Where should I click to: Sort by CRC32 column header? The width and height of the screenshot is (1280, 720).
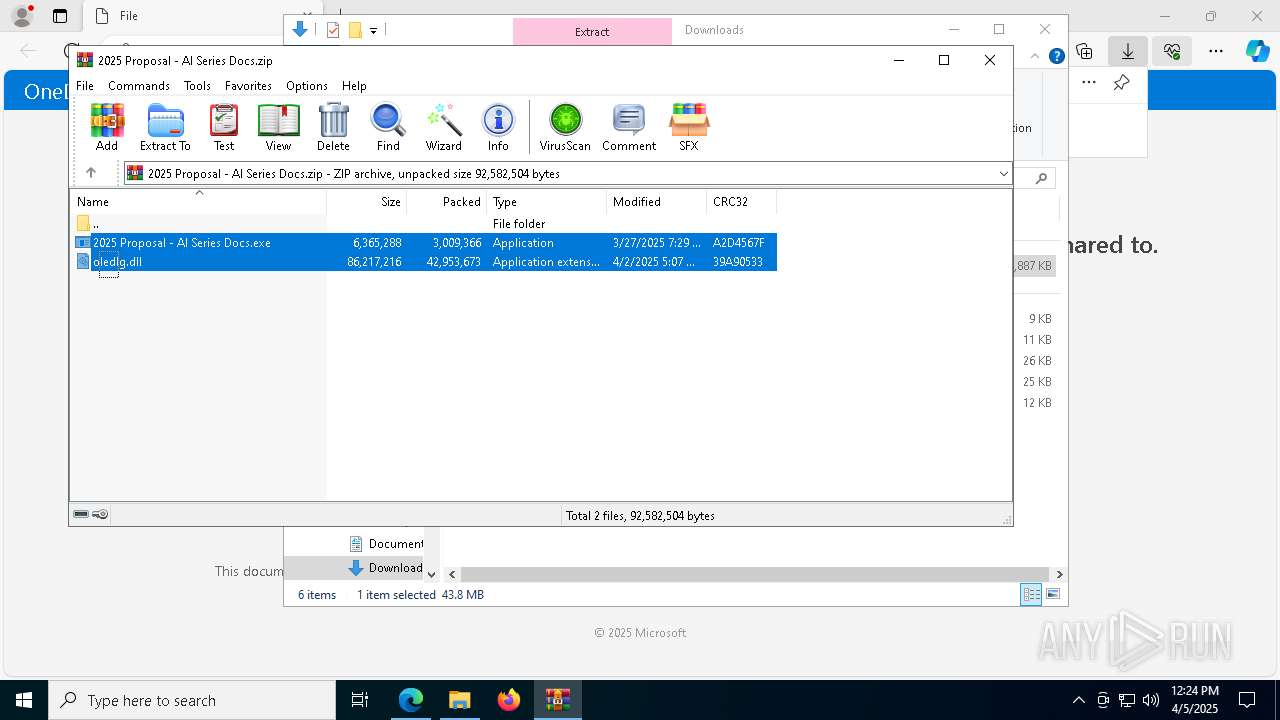click(741, 202)
